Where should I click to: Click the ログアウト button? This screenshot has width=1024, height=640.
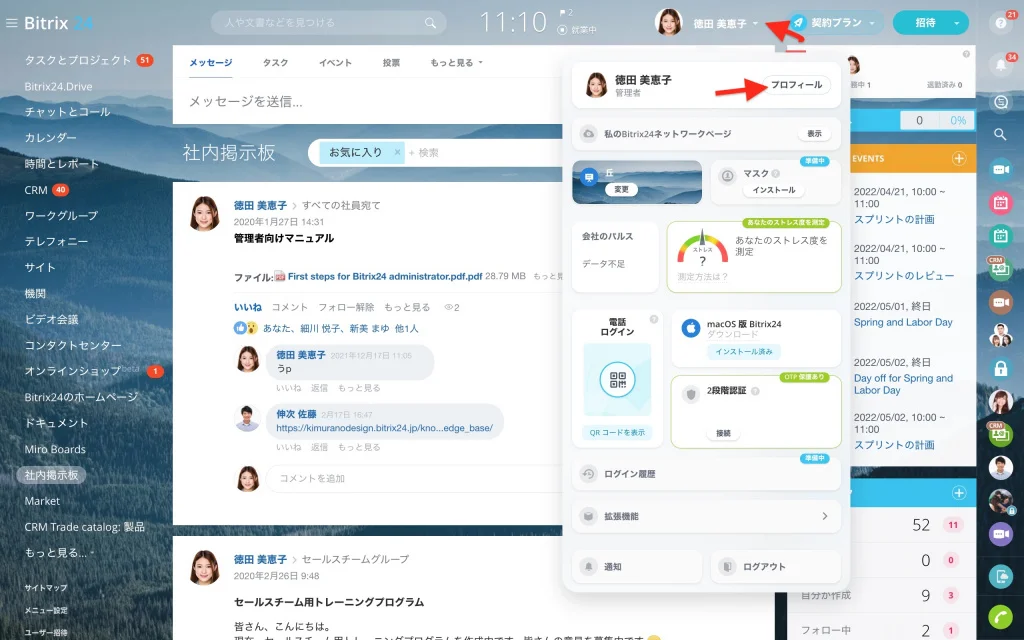pos(775,567)
